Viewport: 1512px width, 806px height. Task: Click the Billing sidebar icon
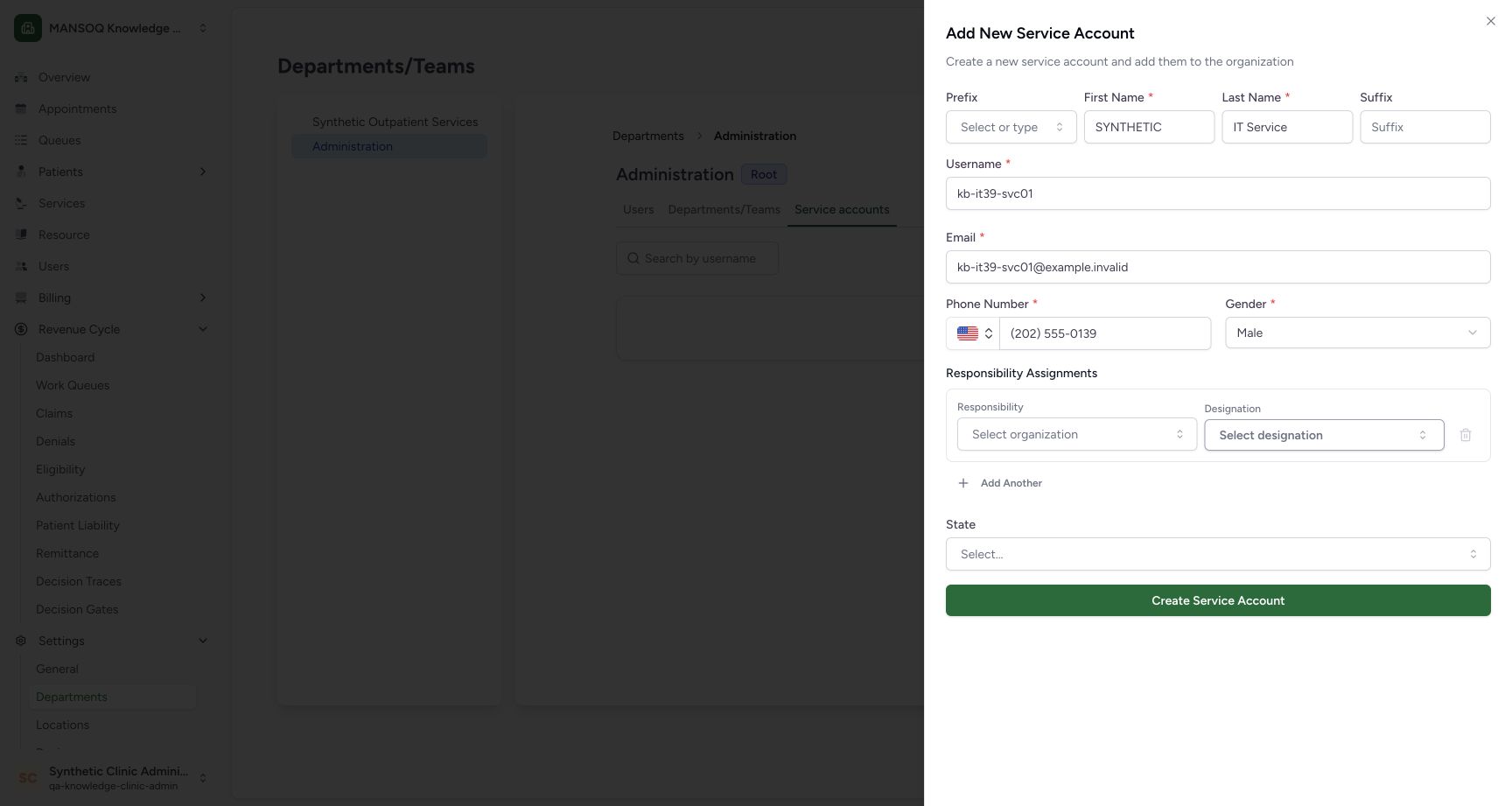[x=21, y=298]
